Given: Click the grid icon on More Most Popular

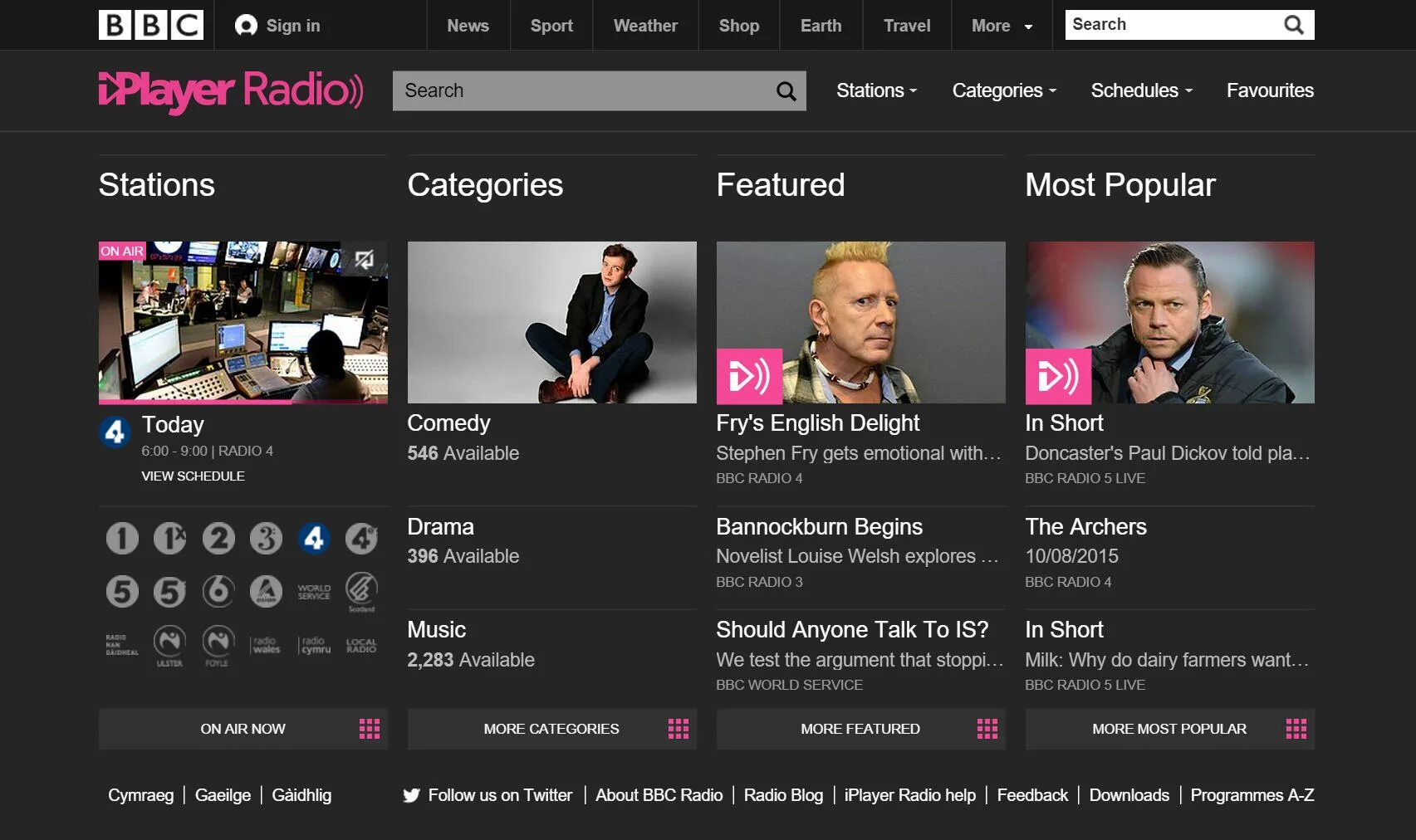Looking at the screenshot, I should [1296, 729].
